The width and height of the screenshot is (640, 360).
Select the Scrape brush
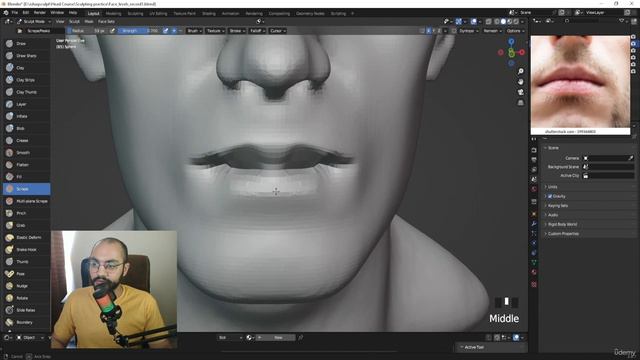coord(27,189)
